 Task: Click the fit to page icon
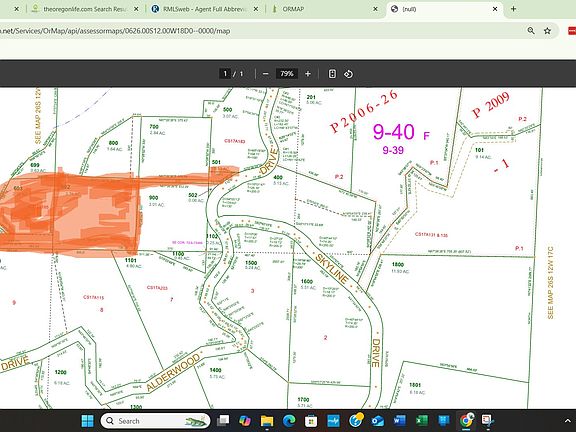[332, 74]
